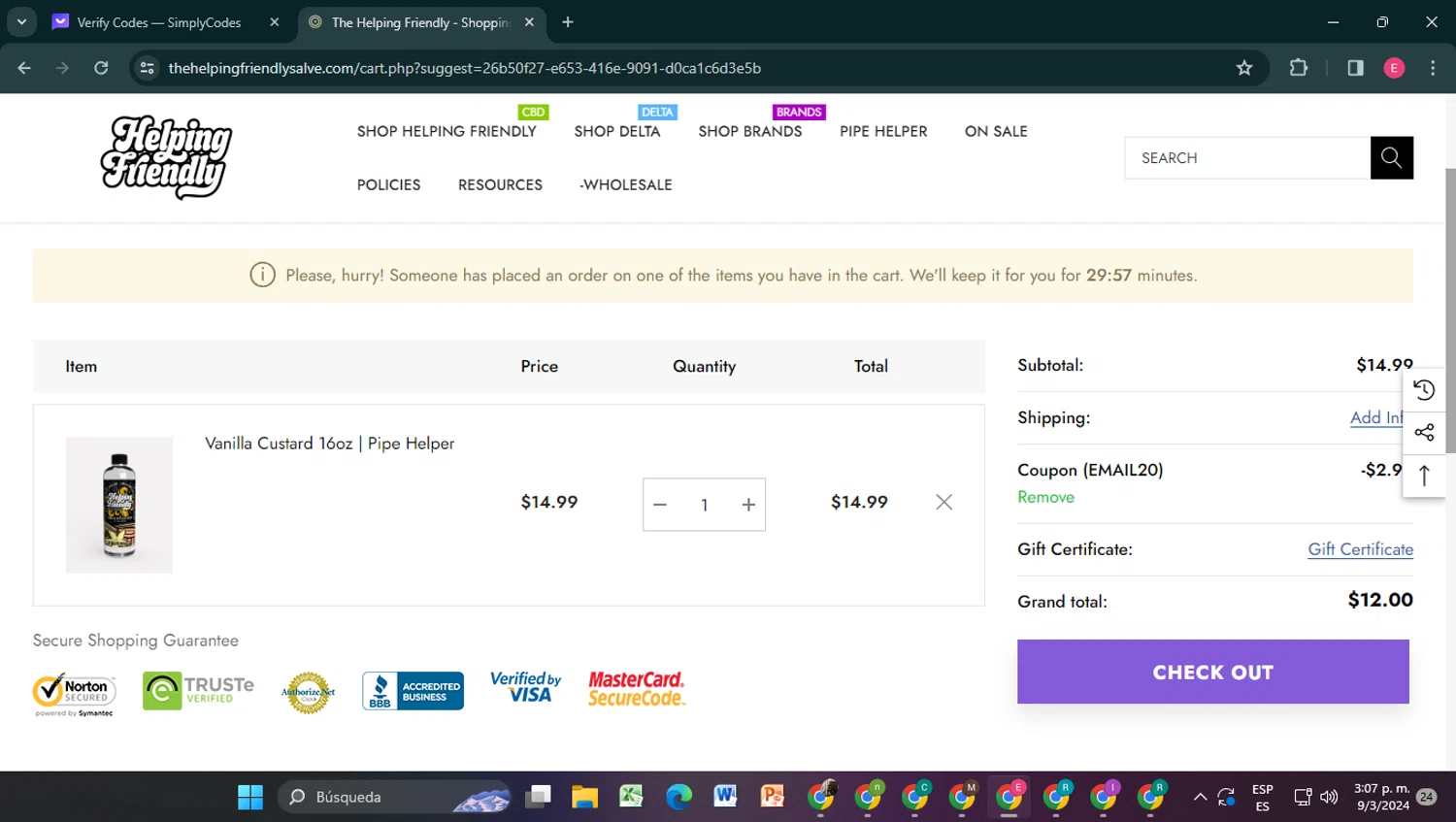The height and width of the screenshot is (822, 1456).
Task: Toggle the browser side panel icon
Action: pyautogui.click(x=1355, y=68)
